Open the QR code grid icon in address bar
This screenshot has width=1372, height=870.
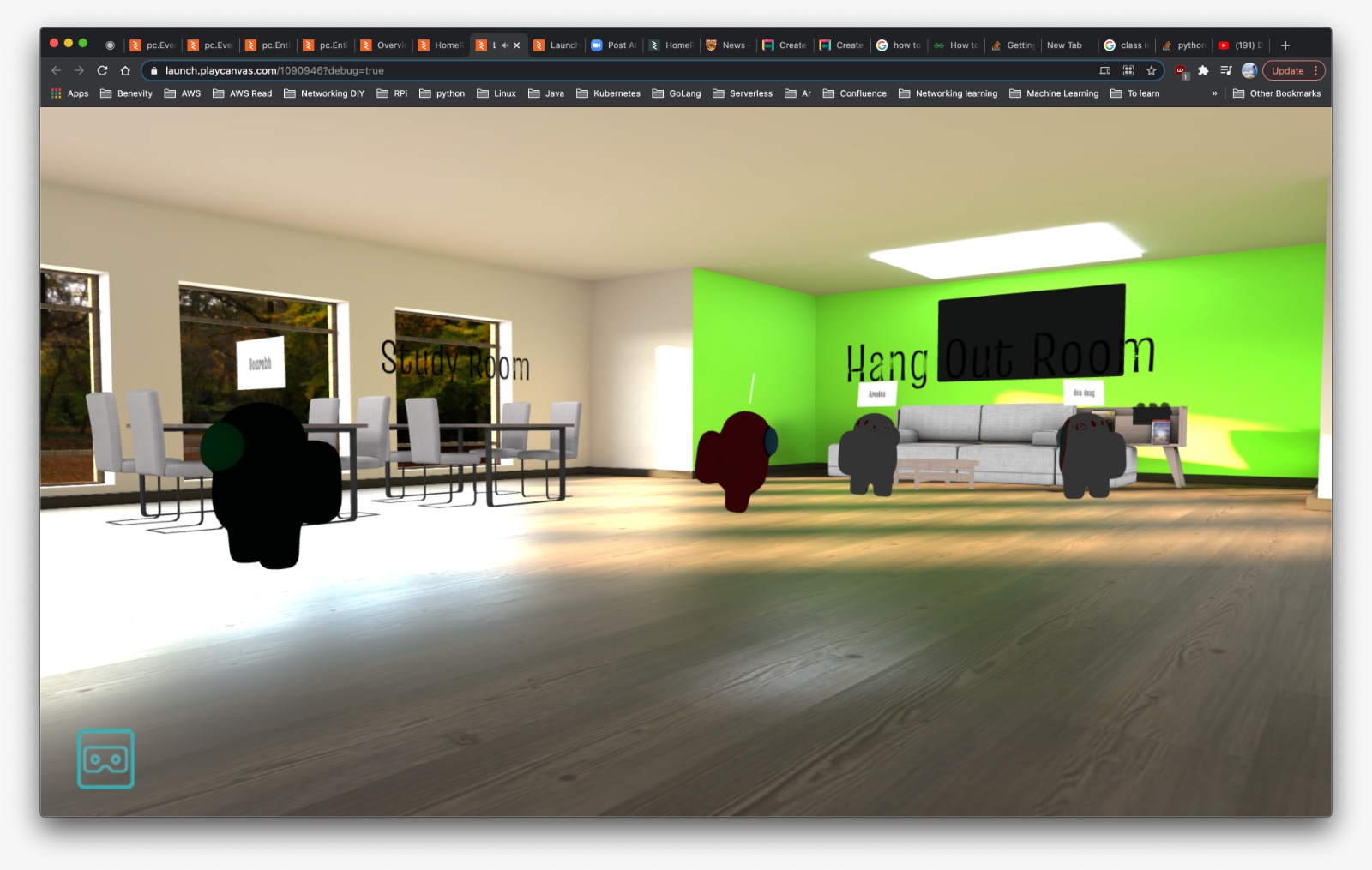coord(1128,70)
